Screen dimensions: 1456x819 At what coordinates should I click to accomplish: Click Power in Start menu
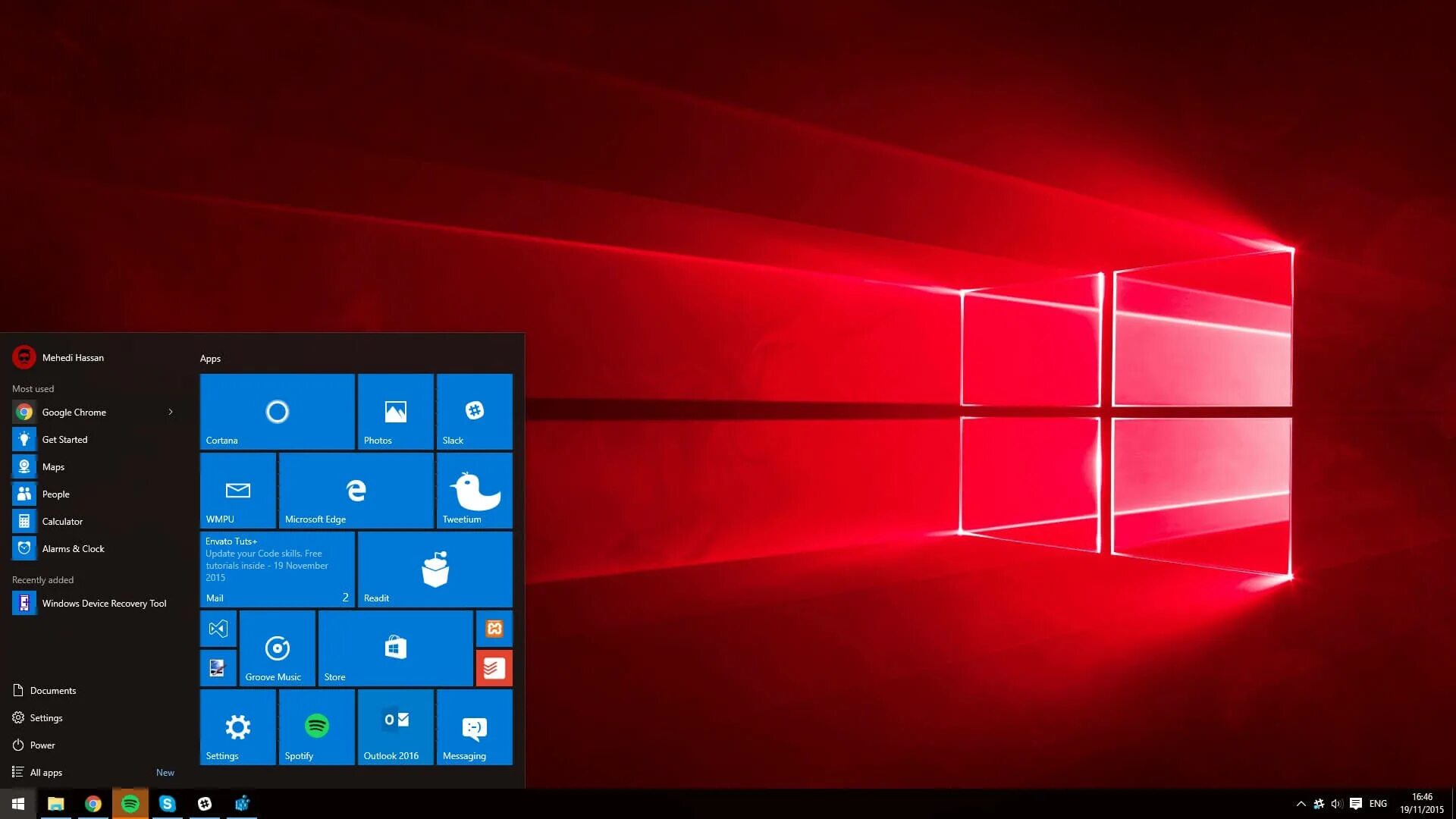(41, 744)
